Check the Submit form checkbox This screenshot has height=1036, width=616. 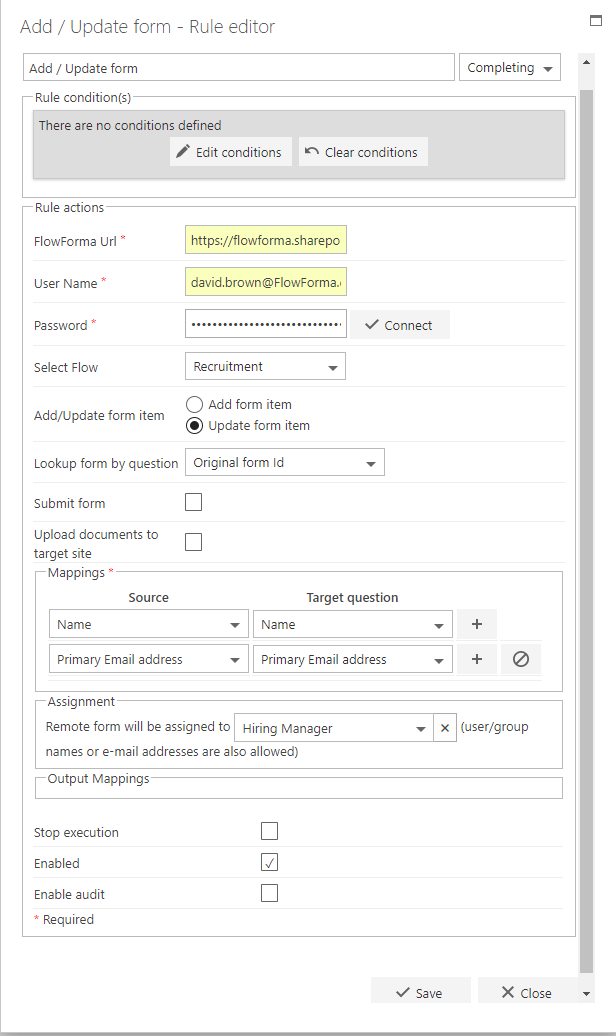point(194,502)
